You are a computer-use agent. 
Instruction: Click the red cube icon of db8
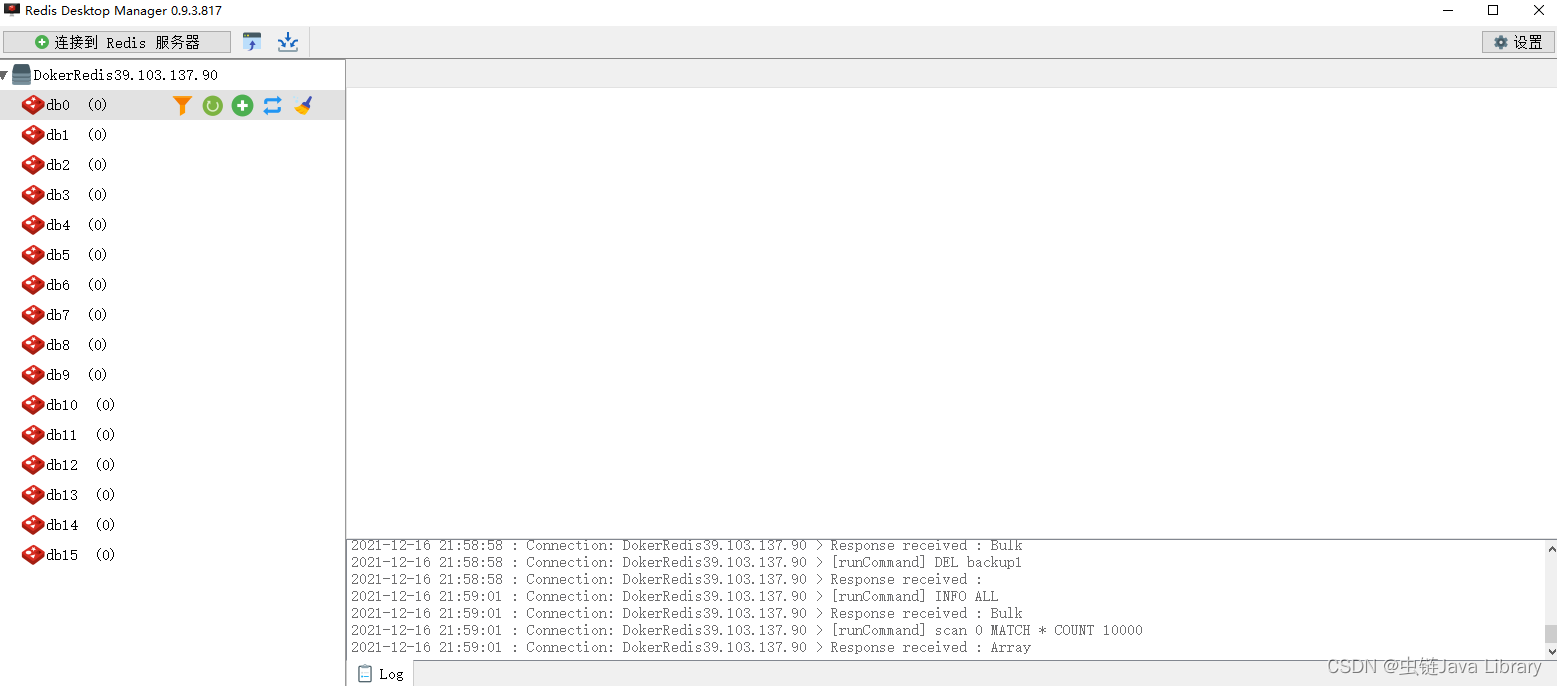tap(33, 345)
